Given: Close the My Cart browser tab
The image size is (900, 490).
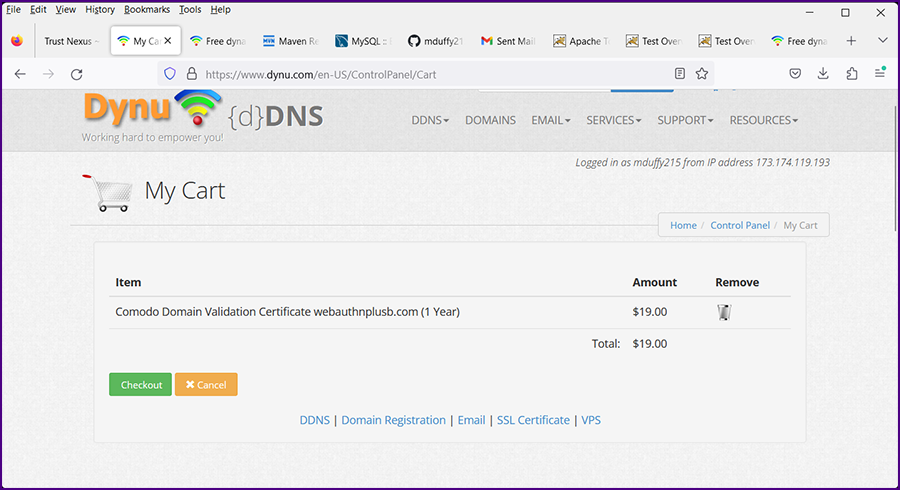Looking at the screenshot, I should 168,41.
